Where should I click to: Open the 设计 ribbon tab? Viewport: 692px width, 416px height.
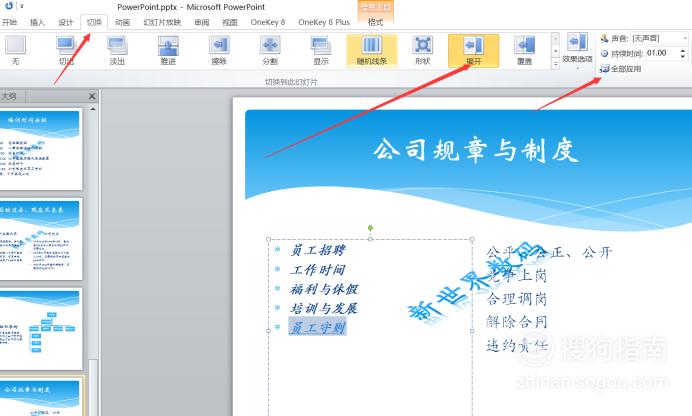[65, 22]
